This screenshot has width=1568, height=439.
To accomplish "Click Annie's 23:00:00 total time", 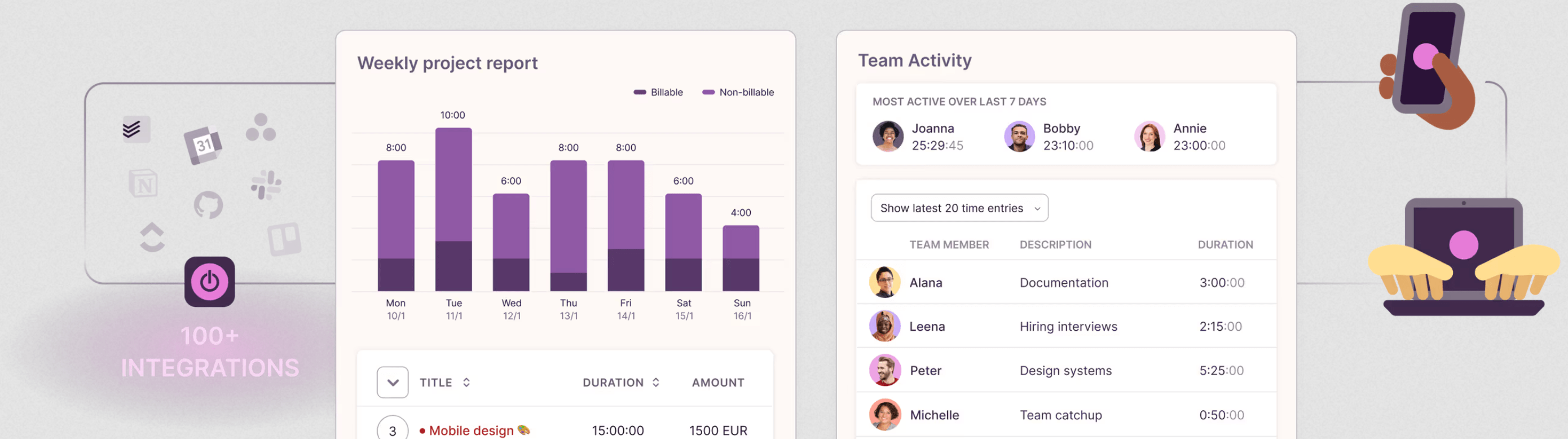I will pyautogui.click(x=1199, y=146).
